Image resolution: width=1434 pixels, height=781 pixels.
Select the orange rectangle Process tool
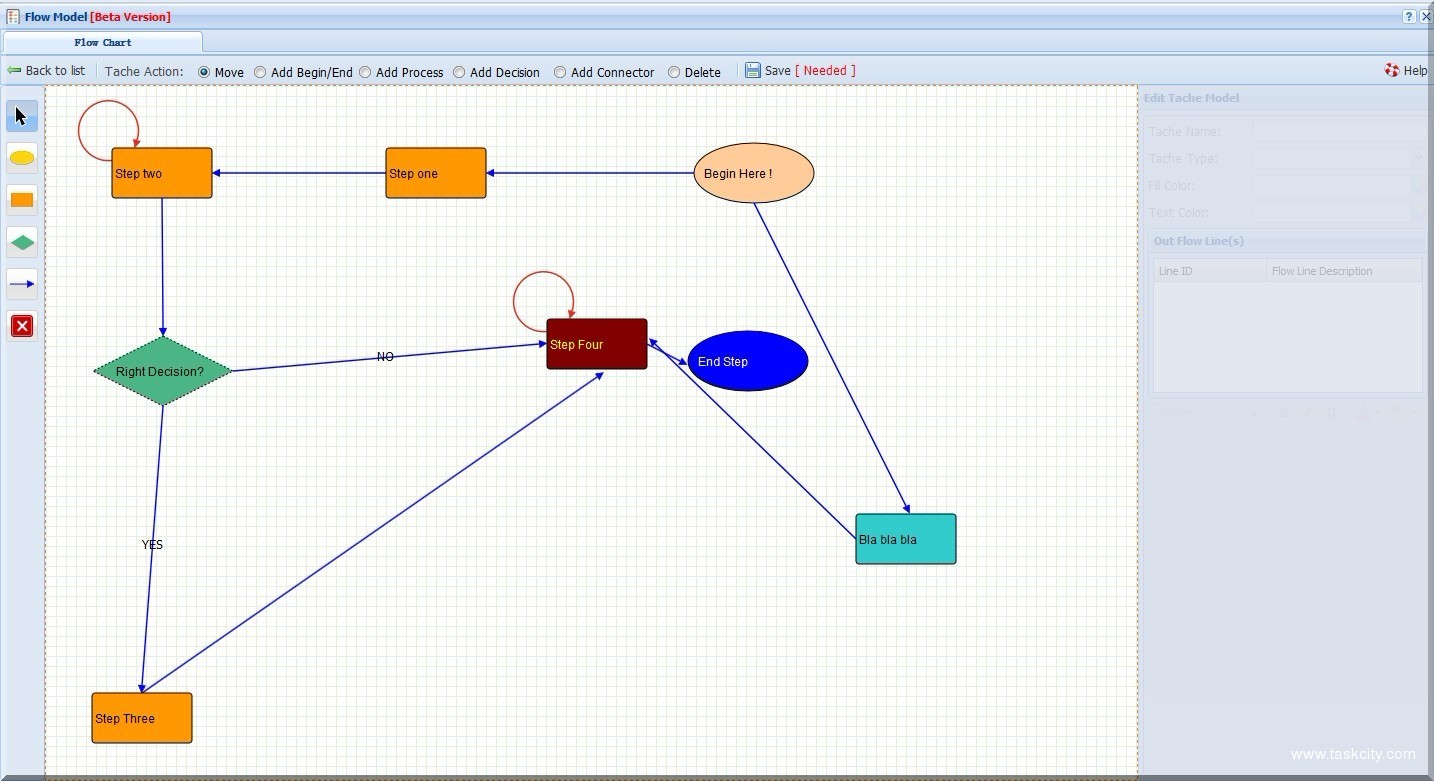click(x=22, y=200)
